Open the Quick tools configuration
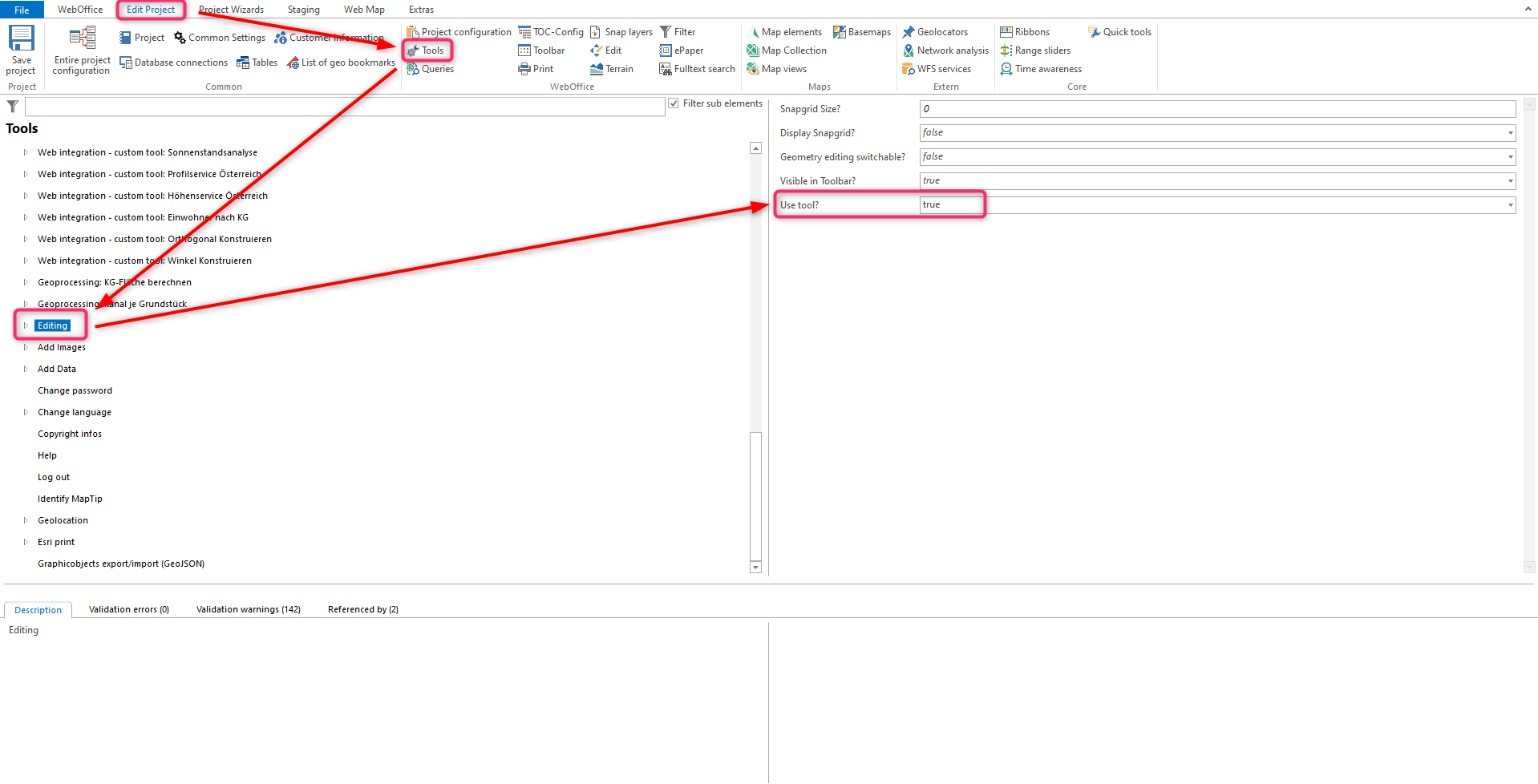 coord(1119,31)
